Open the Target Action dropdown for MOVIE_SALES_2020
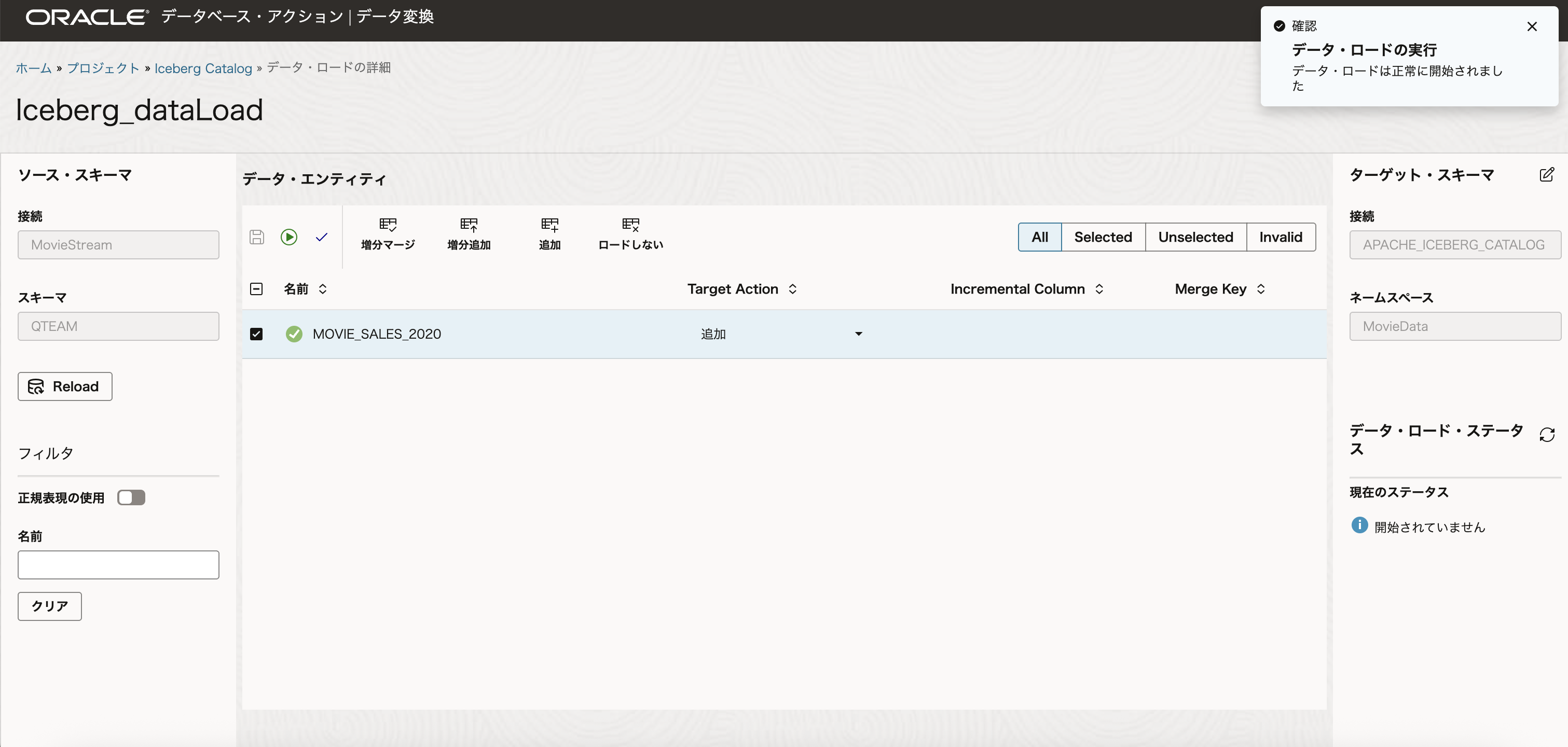Screen dimensions: 1568x747 pyautogui.click(x=858, y=334)
